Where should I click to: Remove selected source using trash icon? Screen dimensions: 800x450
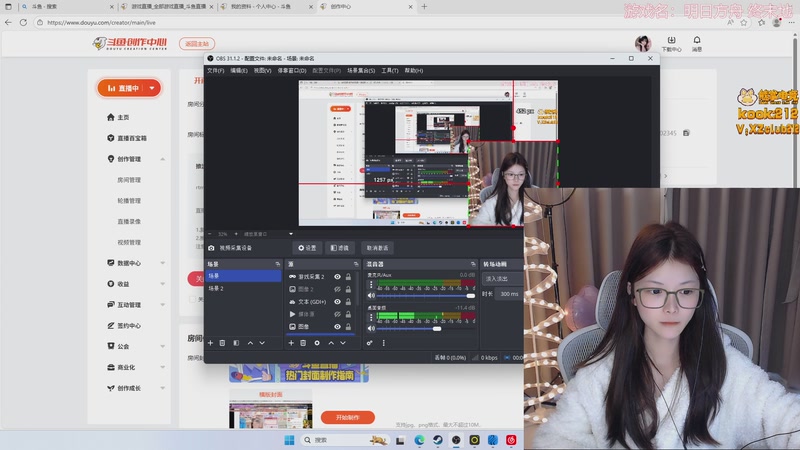point(303,343)
